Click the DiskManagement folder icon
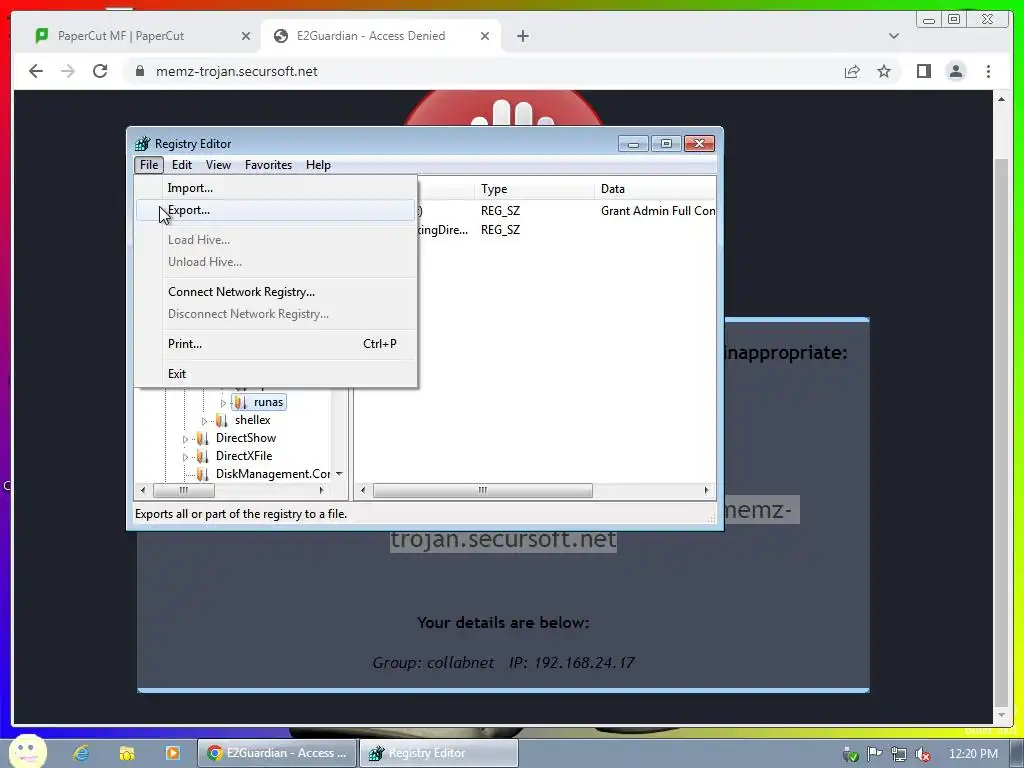 202,474
